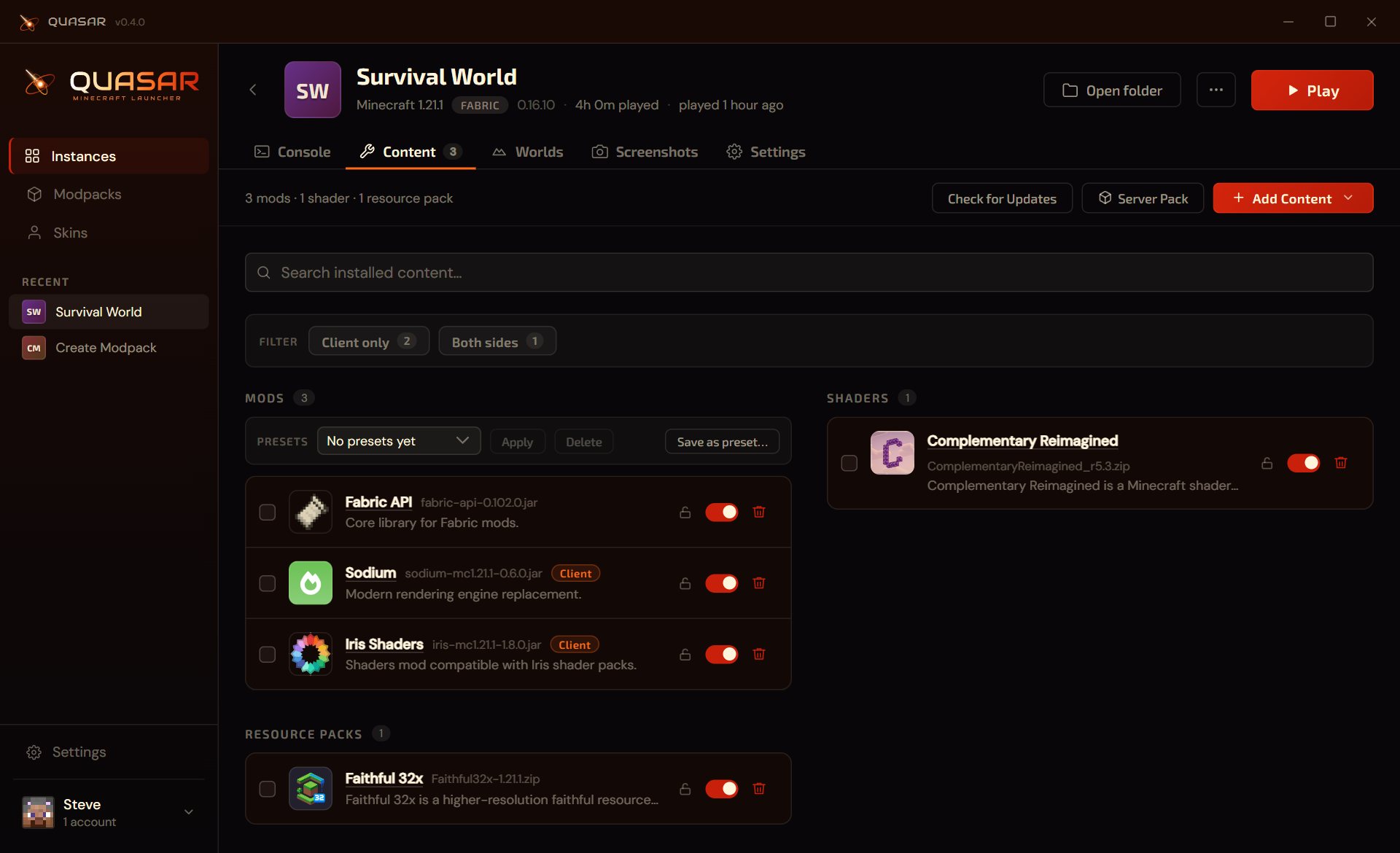
Task: Delete the Sodium mod with trash icon
Action: pyautogui.click(x=759, y=583)
